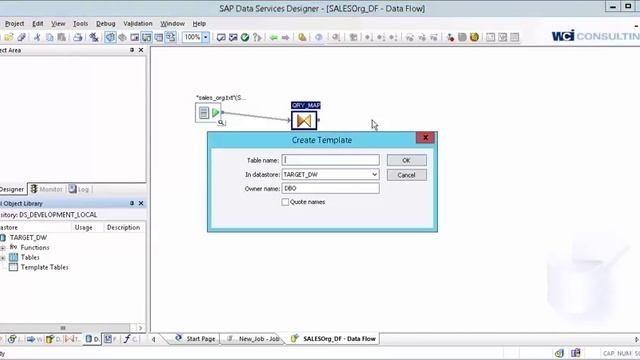The width and height of the screenshot is (640, 360).
Task: Click the Description column header
Action: pos(123,227)
